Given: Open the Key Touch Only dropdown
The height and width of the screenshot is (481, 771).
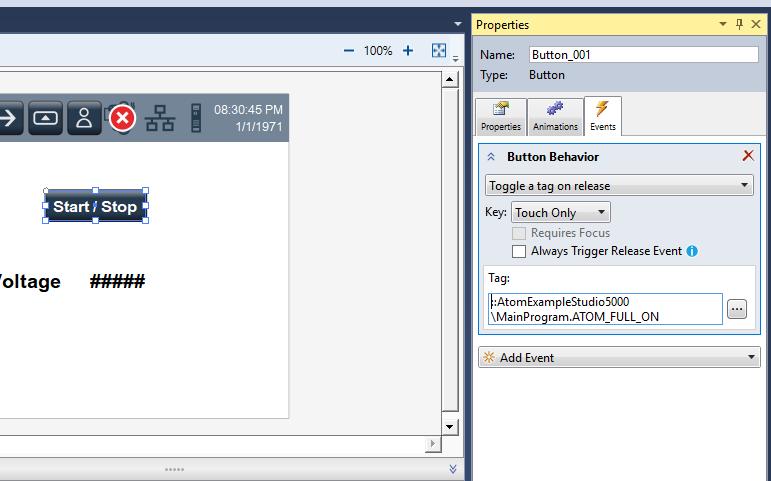Looking at the screenshot, I should click(x=561, y=212).
